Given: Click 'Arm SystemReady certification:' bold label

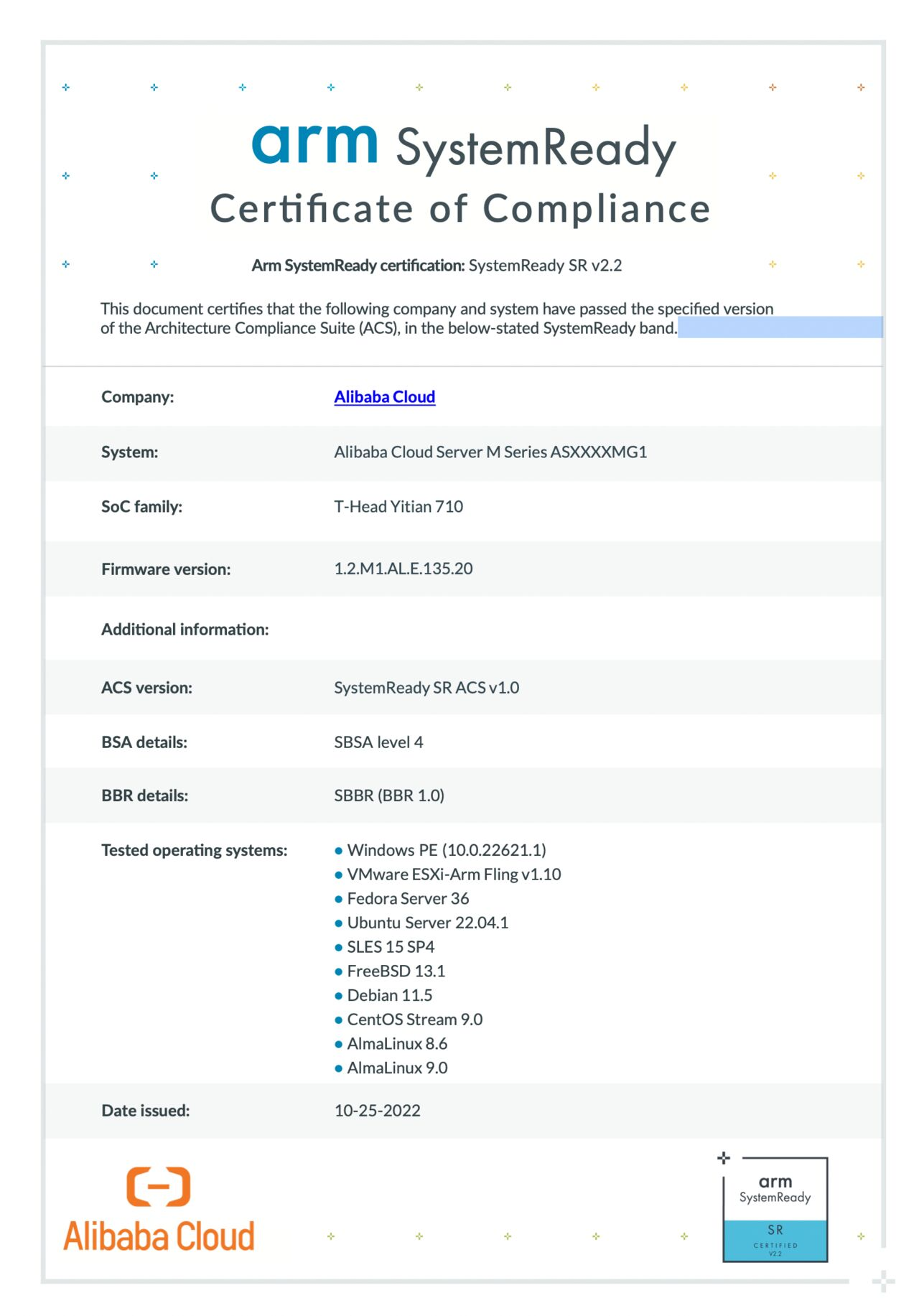Looking at the screenshot, I should click(x=358, y=266).
